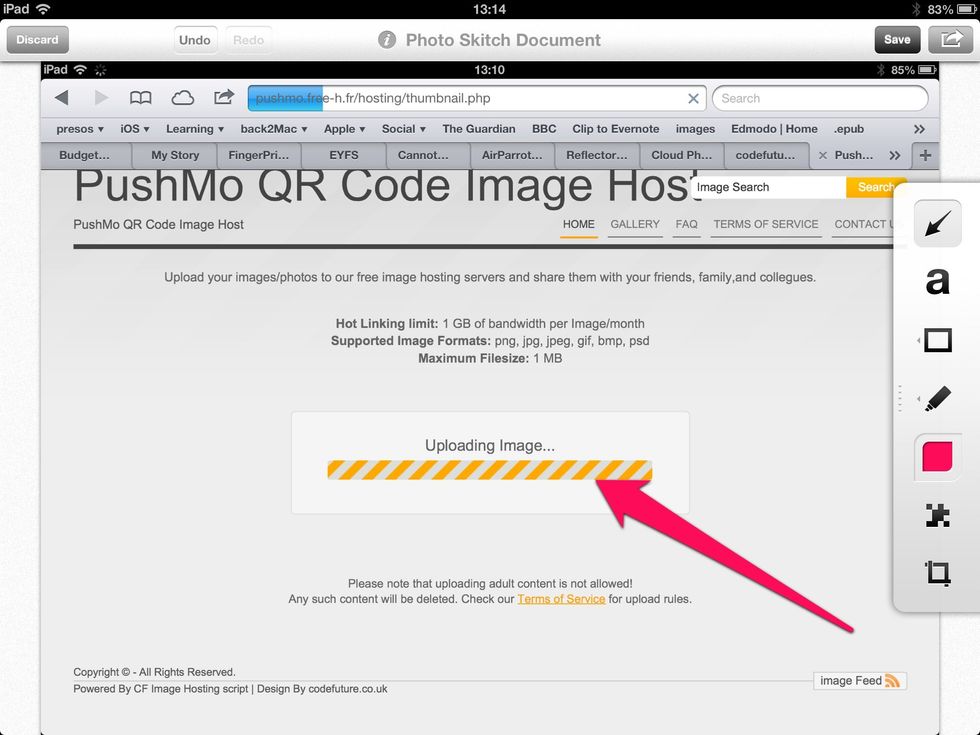
Task: Switch to the Budget... tab
Action: coord(84,155)
